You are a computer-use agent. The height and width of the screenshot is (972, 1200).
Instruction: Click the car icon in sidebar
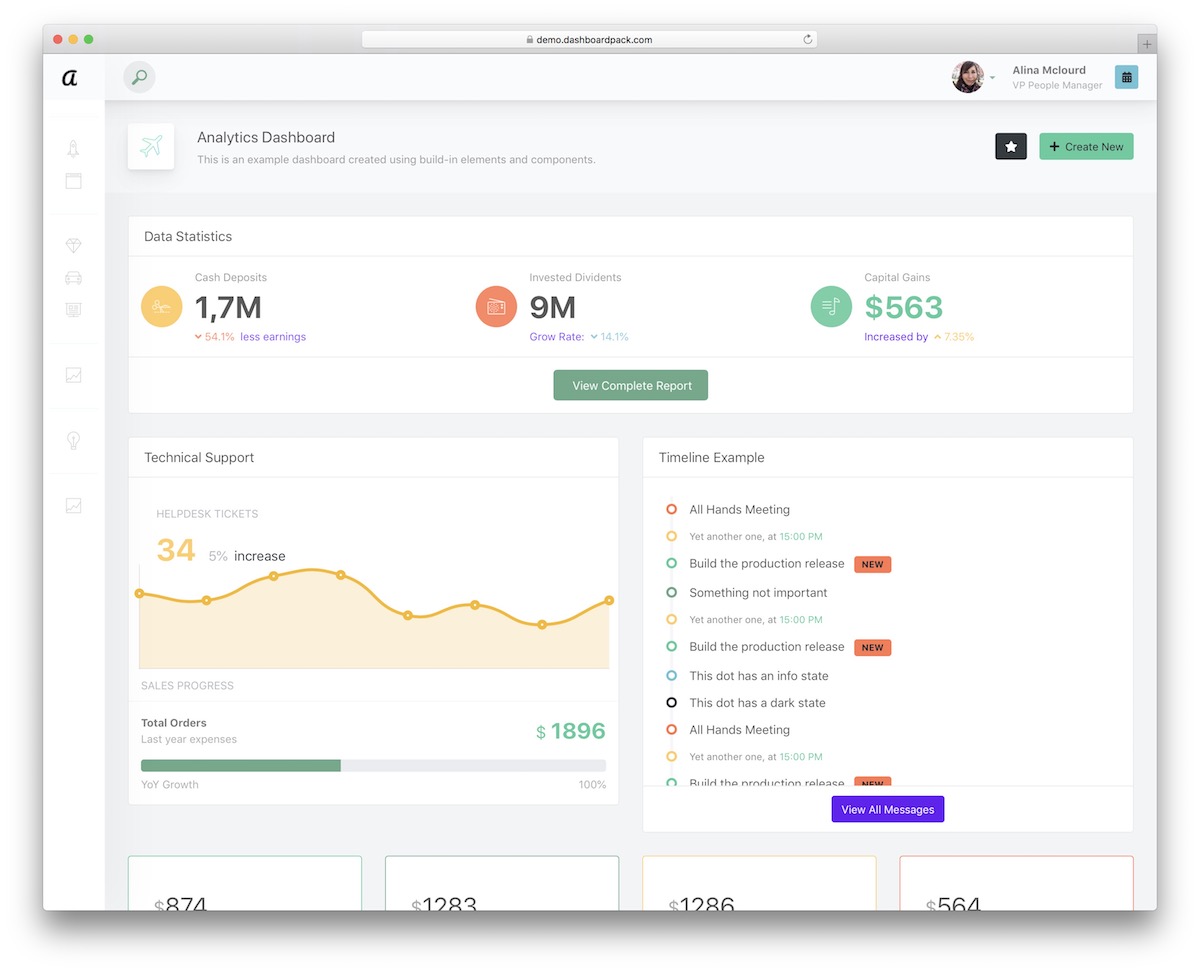[x=73, y=278]
